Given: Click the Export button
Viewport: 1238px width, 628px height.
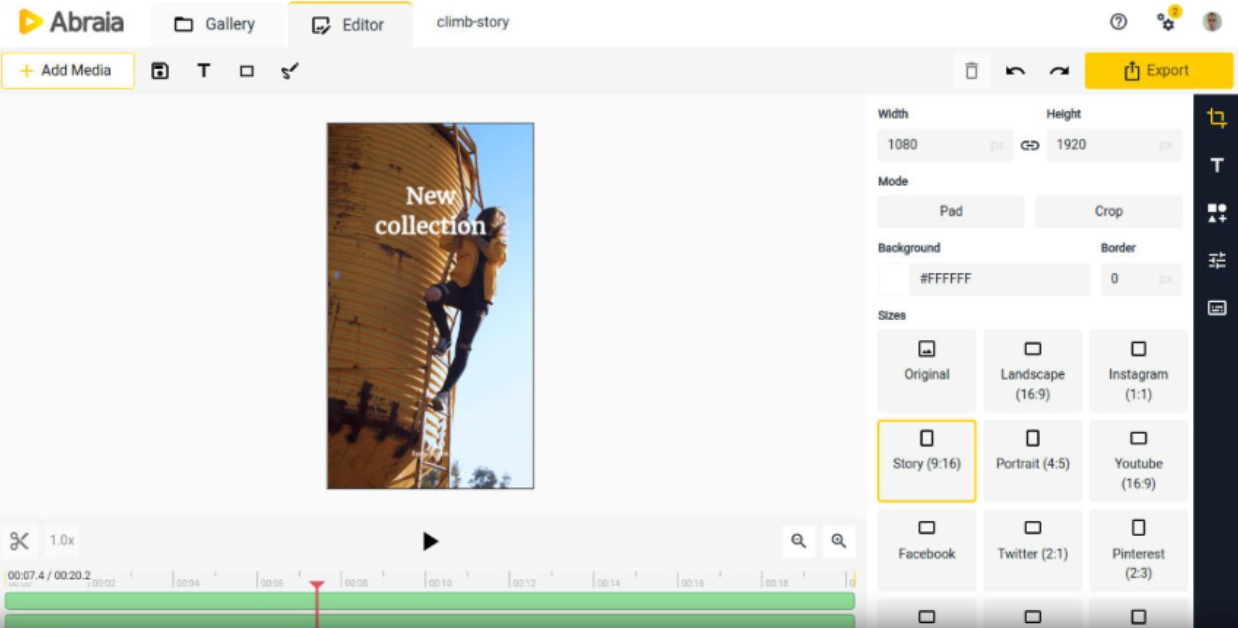Looking at the screenshot, I should [1159, 71].
